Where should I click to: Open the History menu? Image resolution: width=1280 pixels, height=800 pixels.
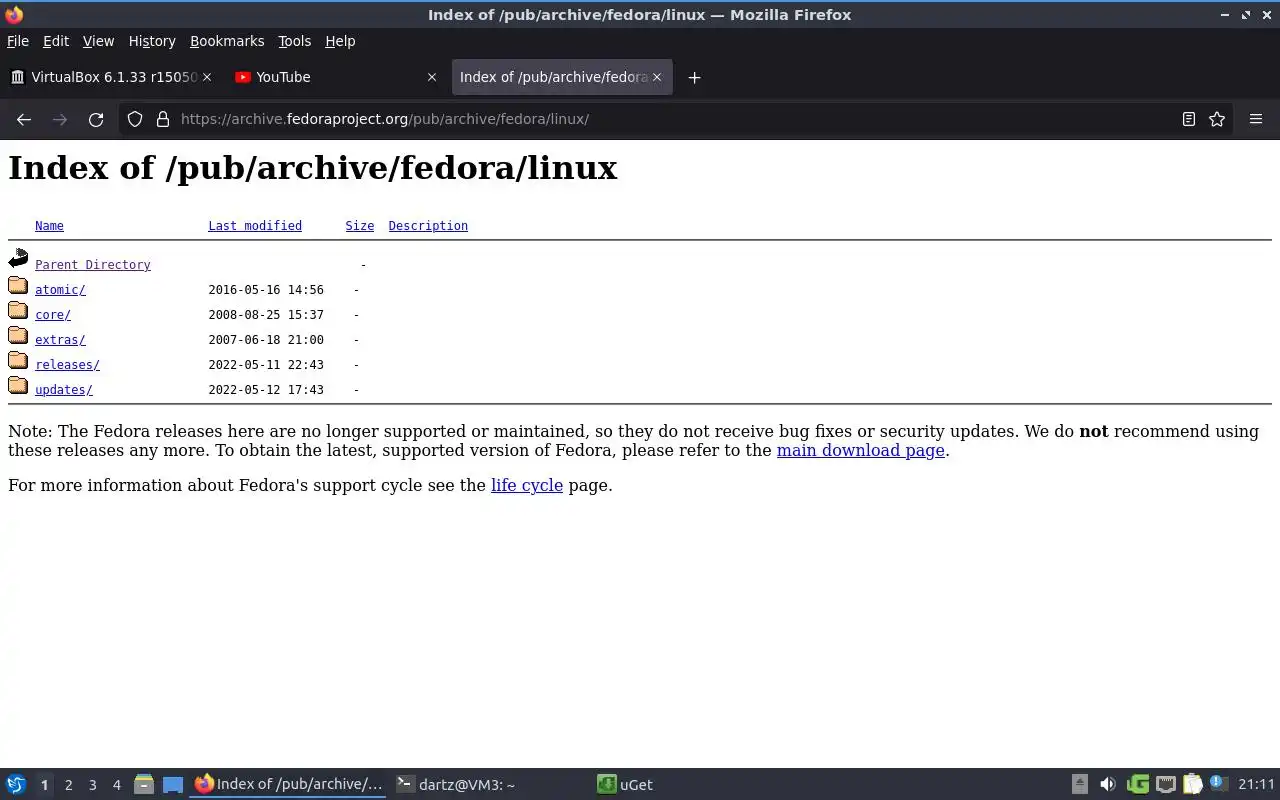152,41
